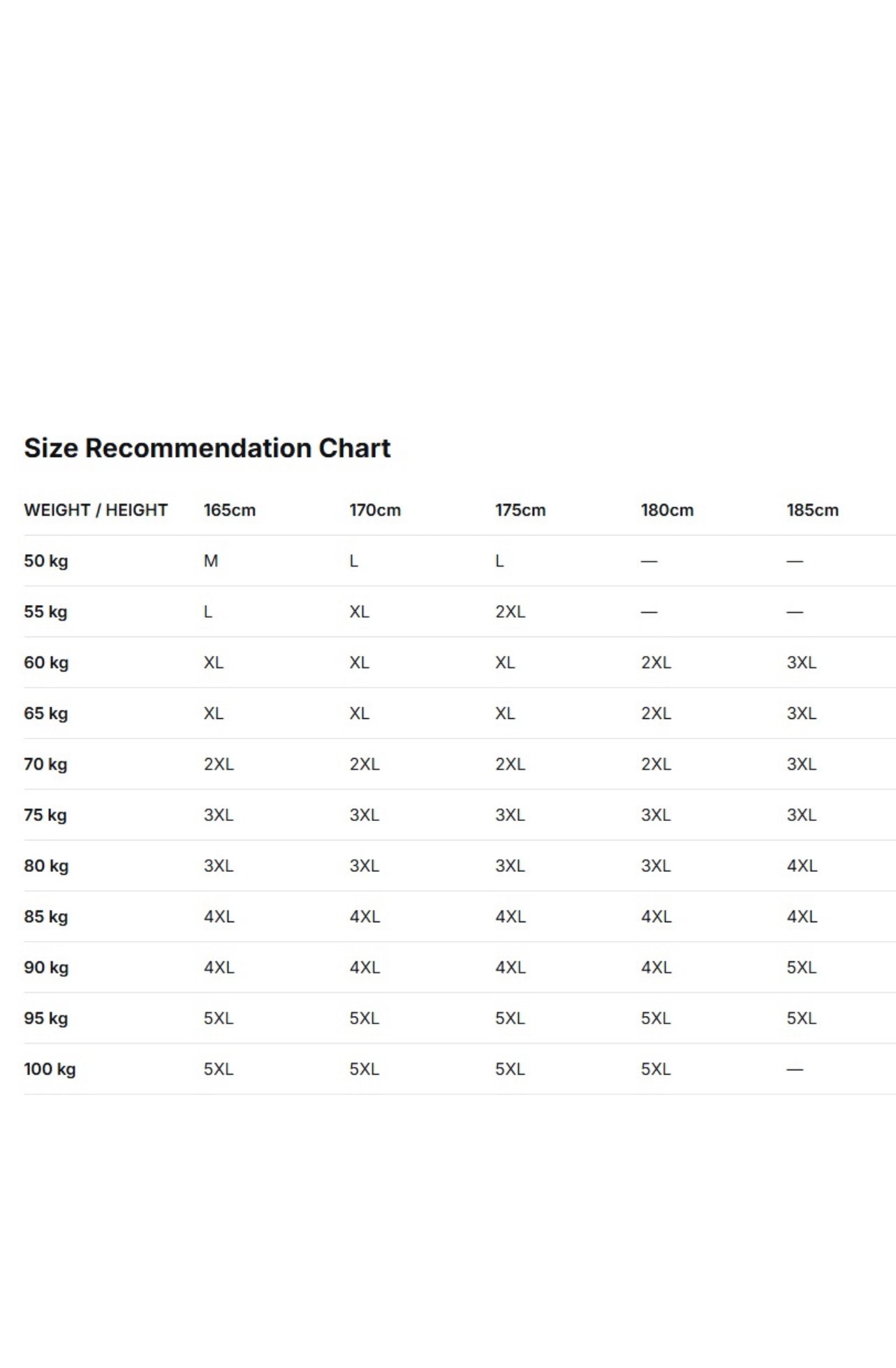Viewport: 896px width, 1368px height.
Task: Click the 95 kg row label
Action: coord(46,1019)
